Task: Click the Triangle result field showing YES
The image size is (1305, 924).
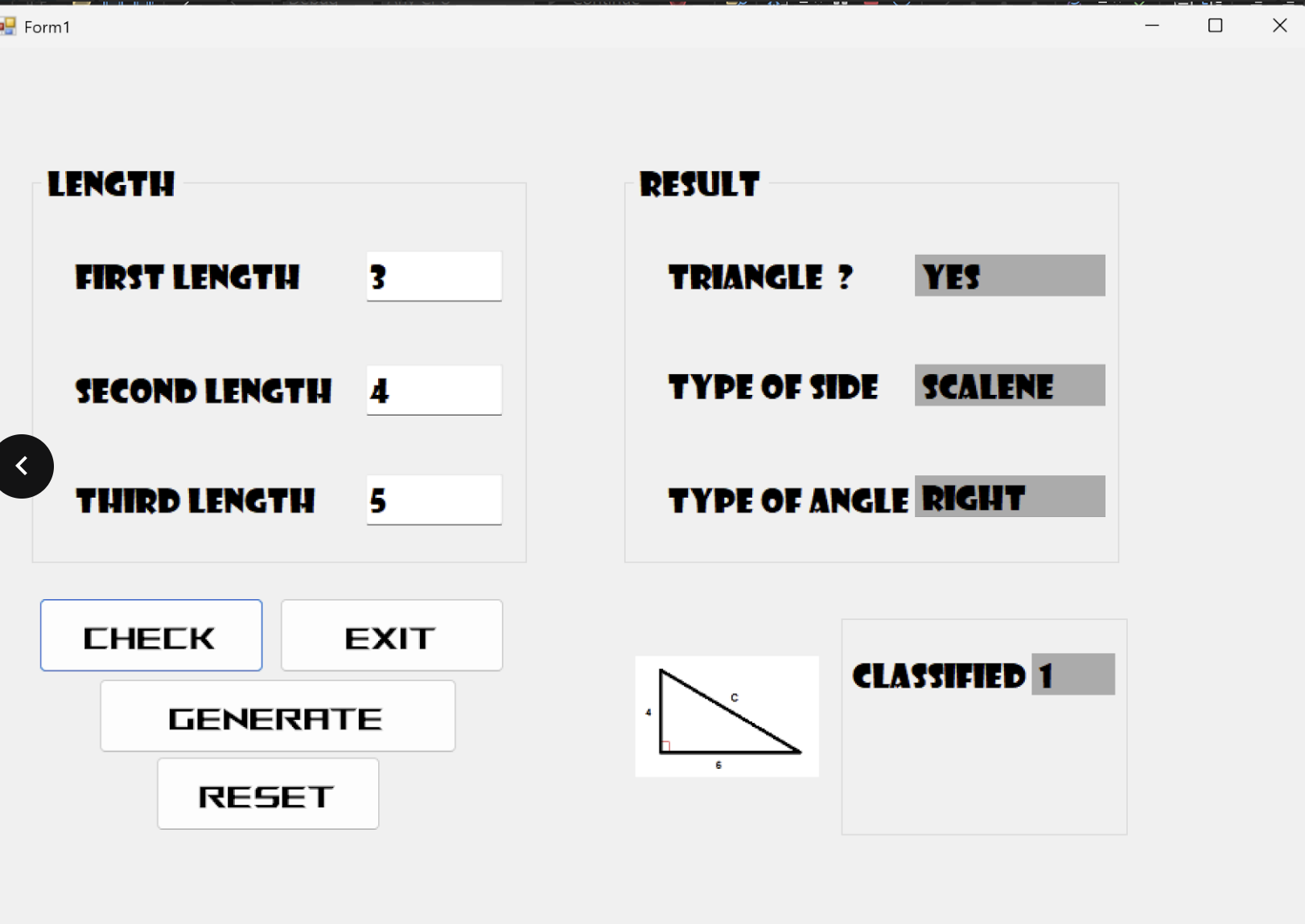Action: [1010, 276]
